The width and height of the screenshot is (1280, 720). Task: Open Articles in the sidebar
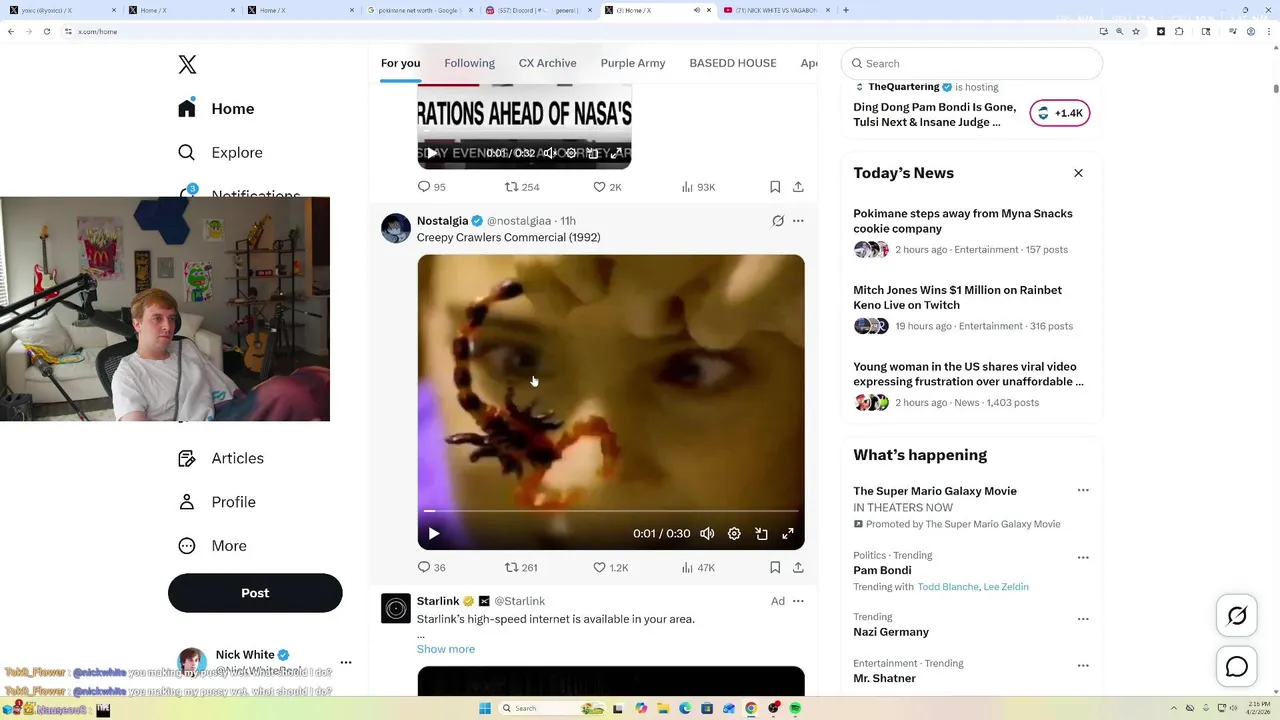[221, 458]
